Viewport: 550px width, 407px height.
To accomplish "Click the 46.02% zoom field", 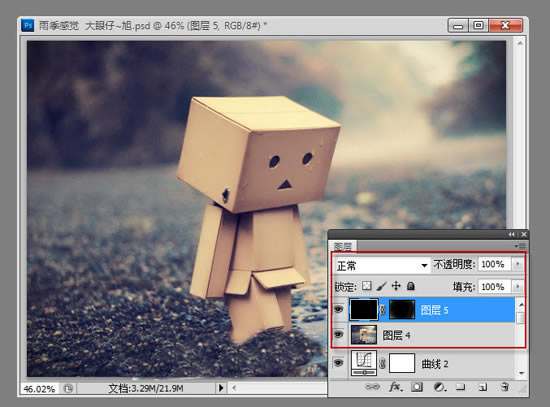I will (x=40, y=389).
